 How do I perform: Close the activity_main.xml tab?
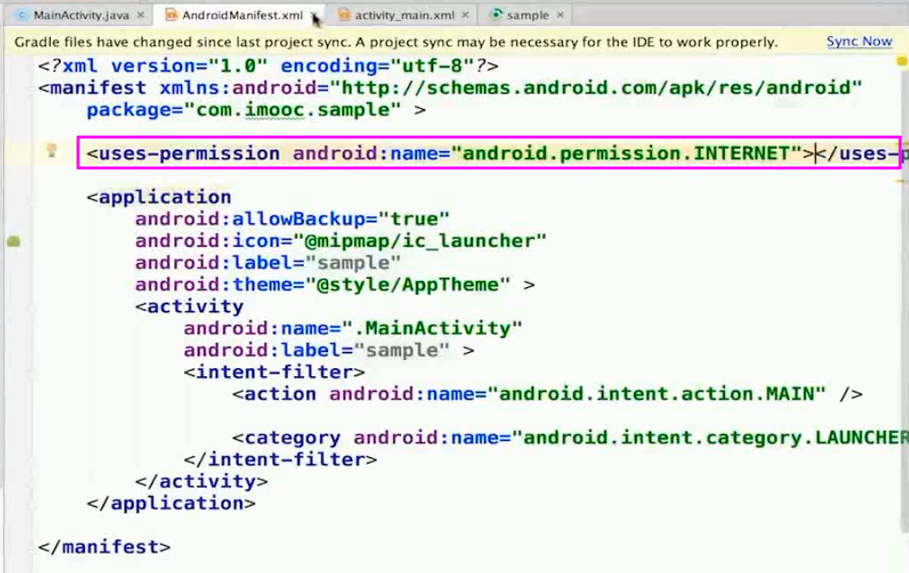465,16
